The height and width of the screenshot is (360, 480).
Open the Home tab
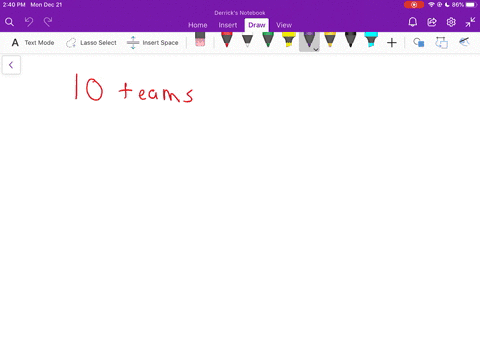(x=198, y=25)
